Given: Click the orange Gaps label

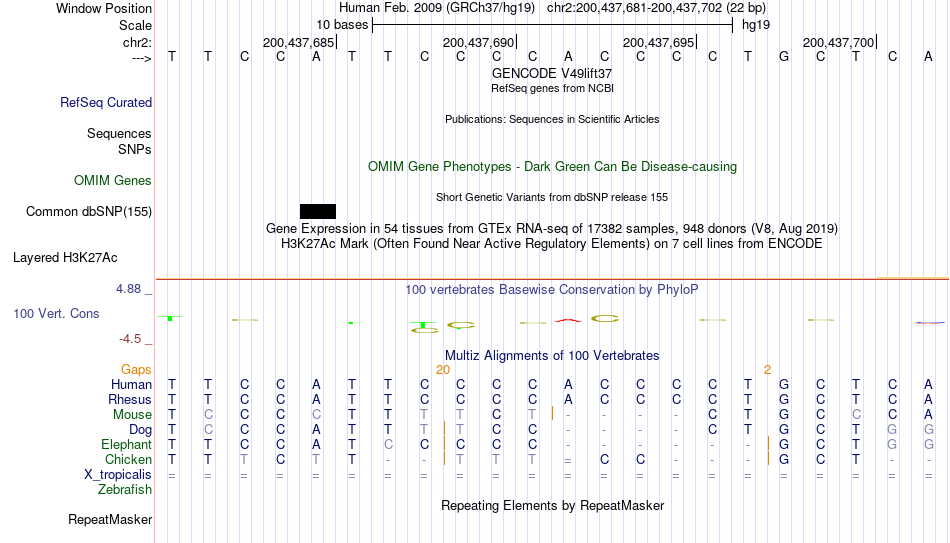Looking at the screenshot, I should coord(136,370).
